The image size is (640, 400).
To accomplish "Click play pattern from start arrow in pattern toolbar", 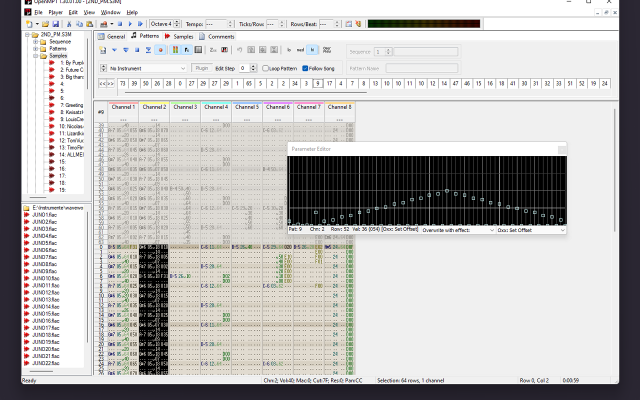I will pyautogui.click(x=114, y=50).
